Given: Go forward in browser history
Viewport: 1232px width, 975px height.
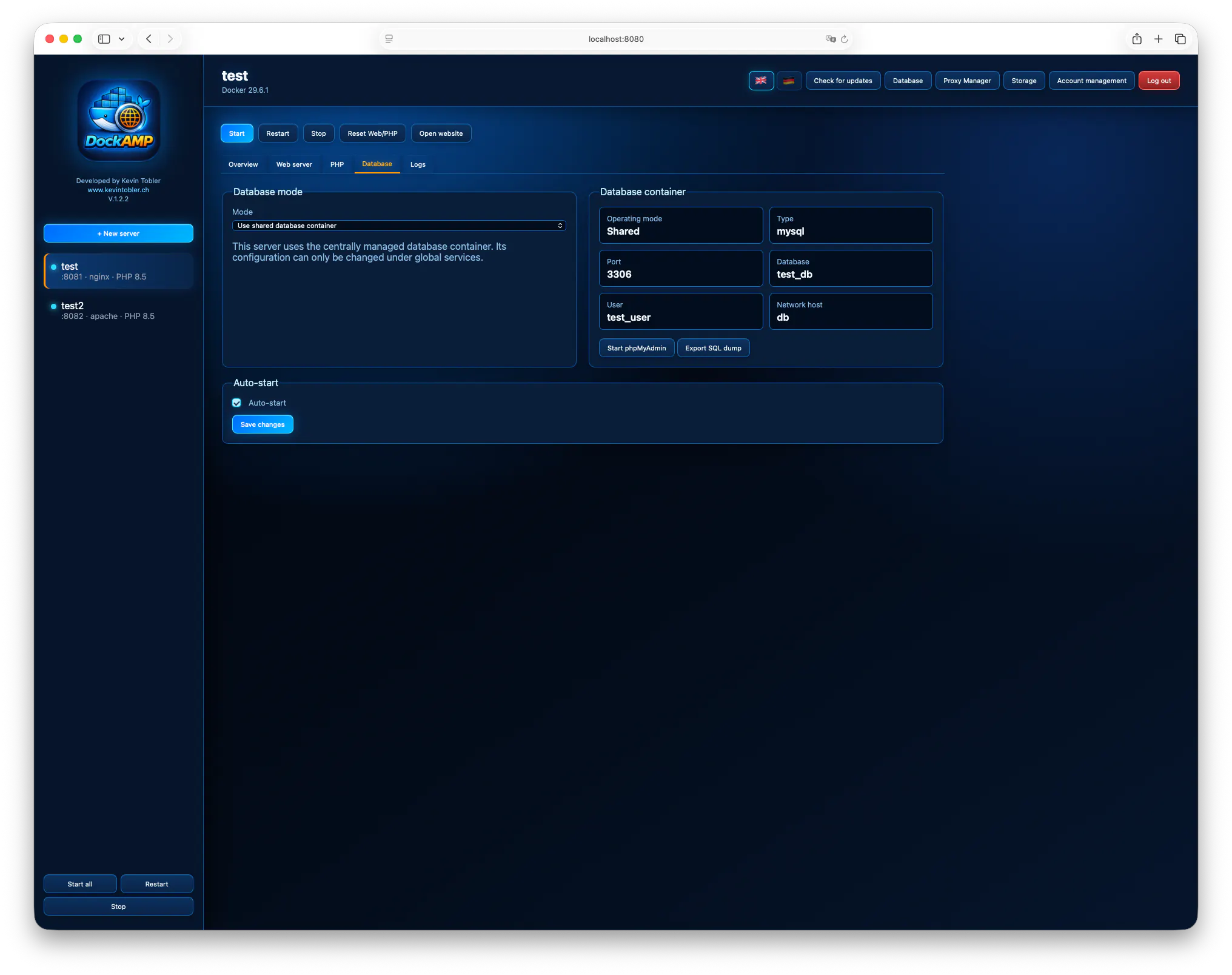Looking at the screenshot, I should point(170,39).
